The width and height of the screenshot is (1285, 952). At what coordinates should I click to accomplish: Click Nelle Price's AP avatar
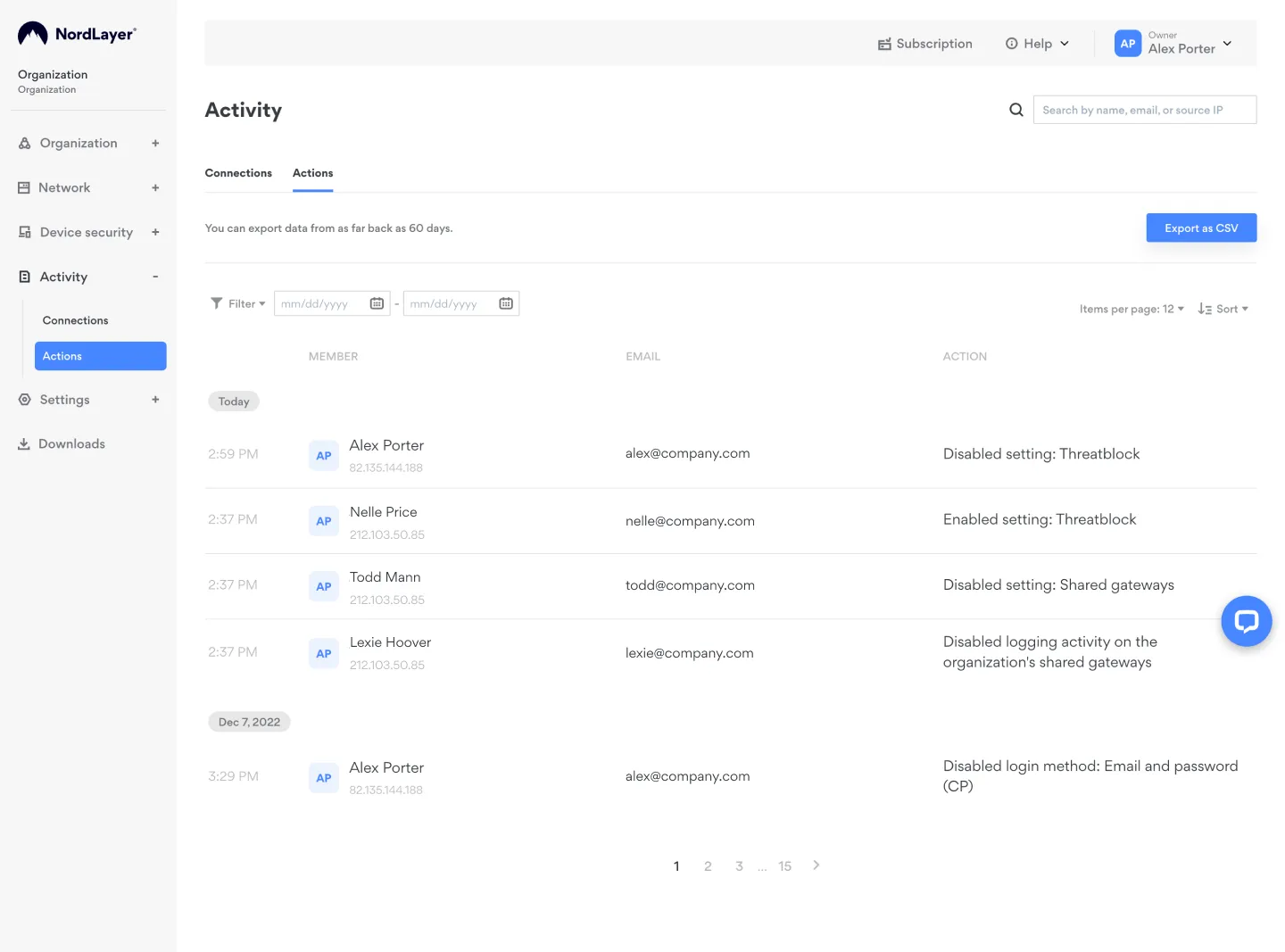324,521
